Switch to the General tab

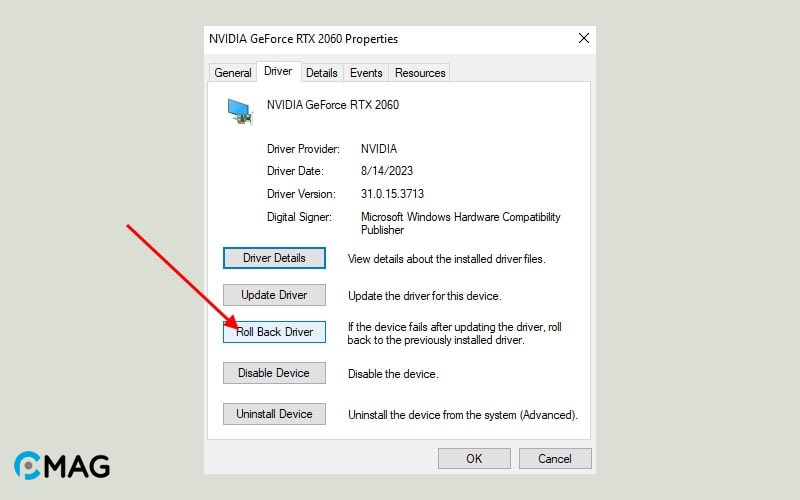[x=233, y=73]
